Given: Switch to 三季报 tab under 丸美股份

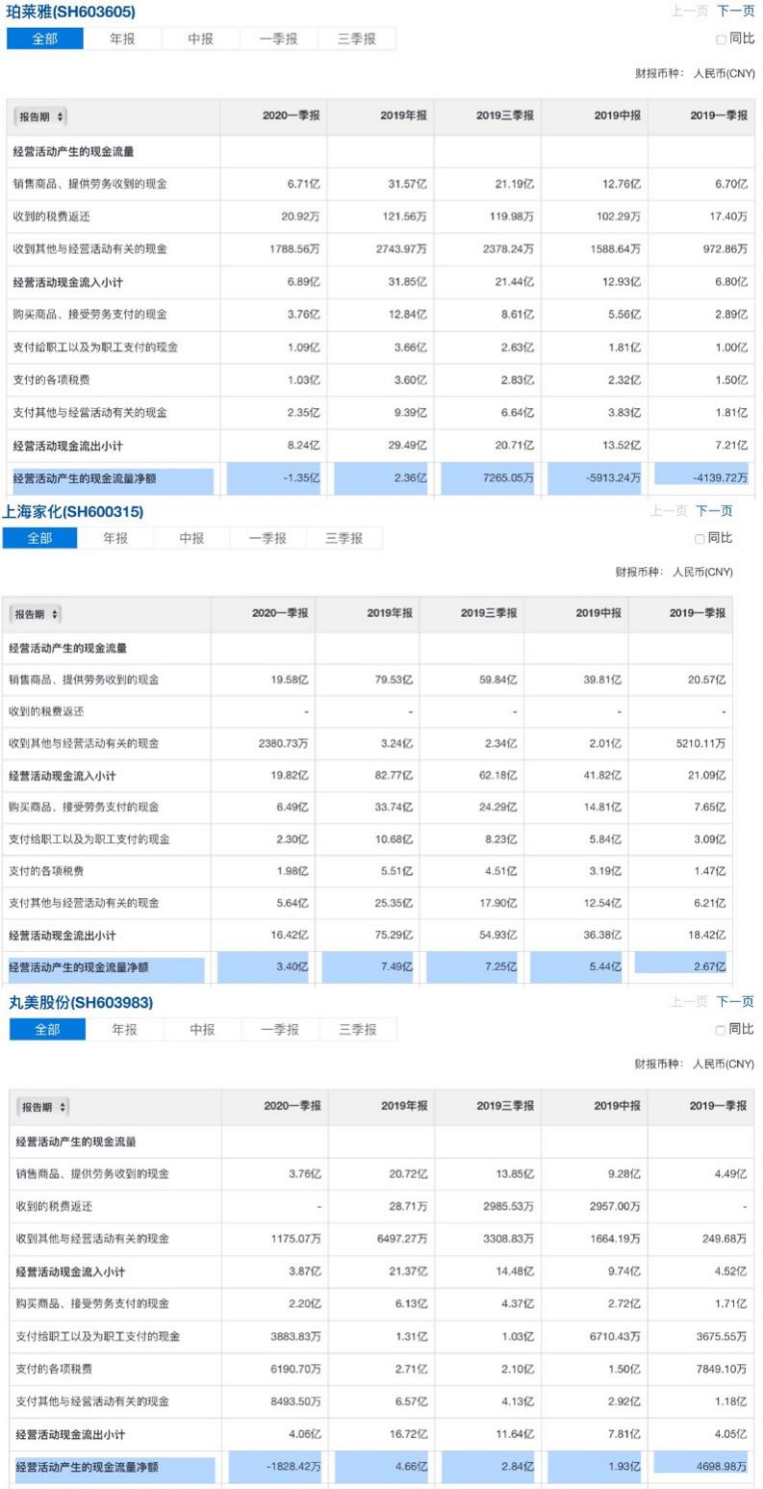Looking at the screenshot, I should coord(358,1029).
